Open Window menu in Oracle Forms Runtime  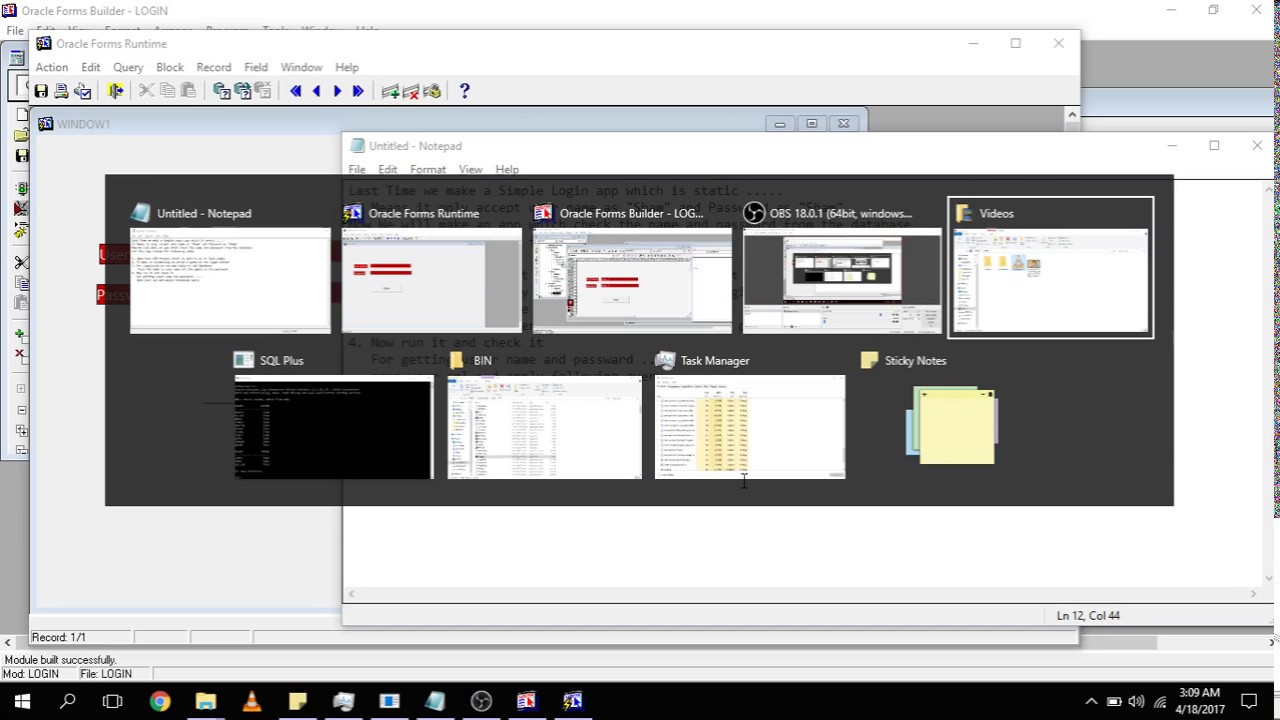point(301,67)
